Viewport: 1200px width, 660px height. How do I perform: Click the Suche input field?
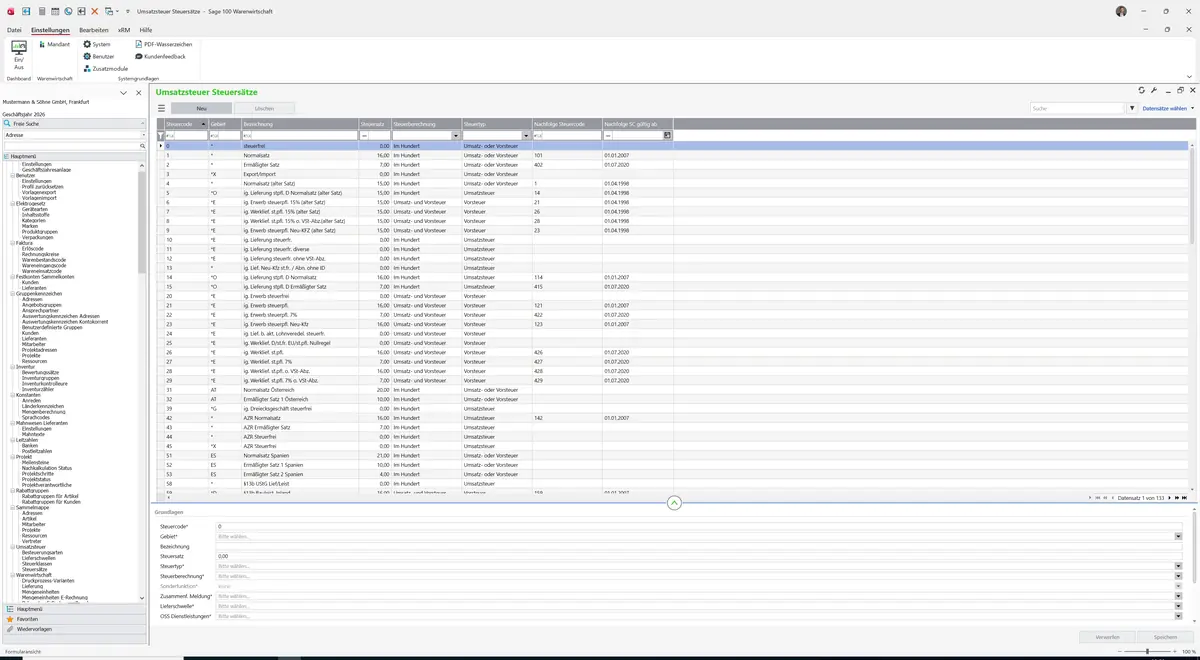[1077, 108]
